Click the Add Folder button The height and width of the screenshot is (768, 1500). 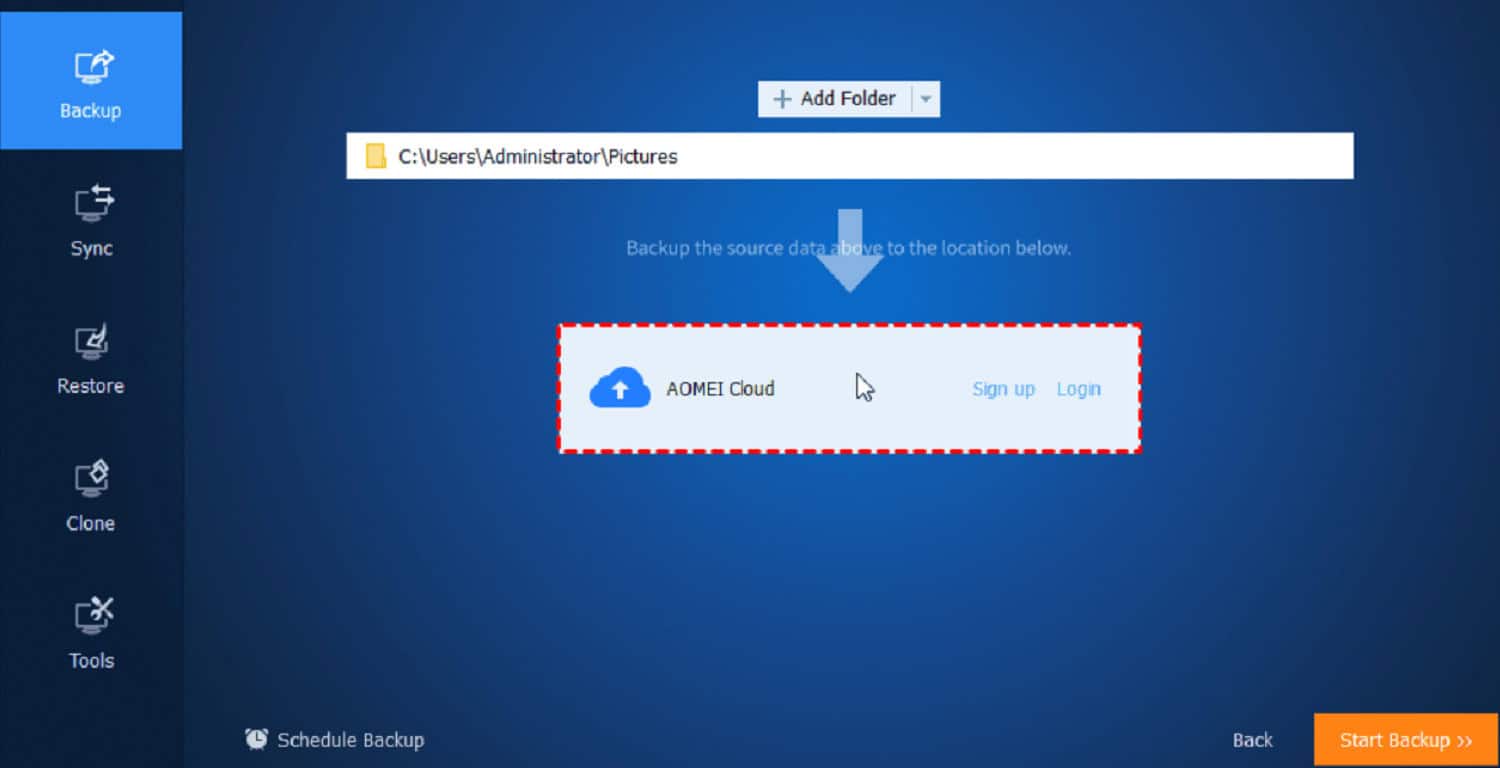pyautogui.click(x=835, y=99)
